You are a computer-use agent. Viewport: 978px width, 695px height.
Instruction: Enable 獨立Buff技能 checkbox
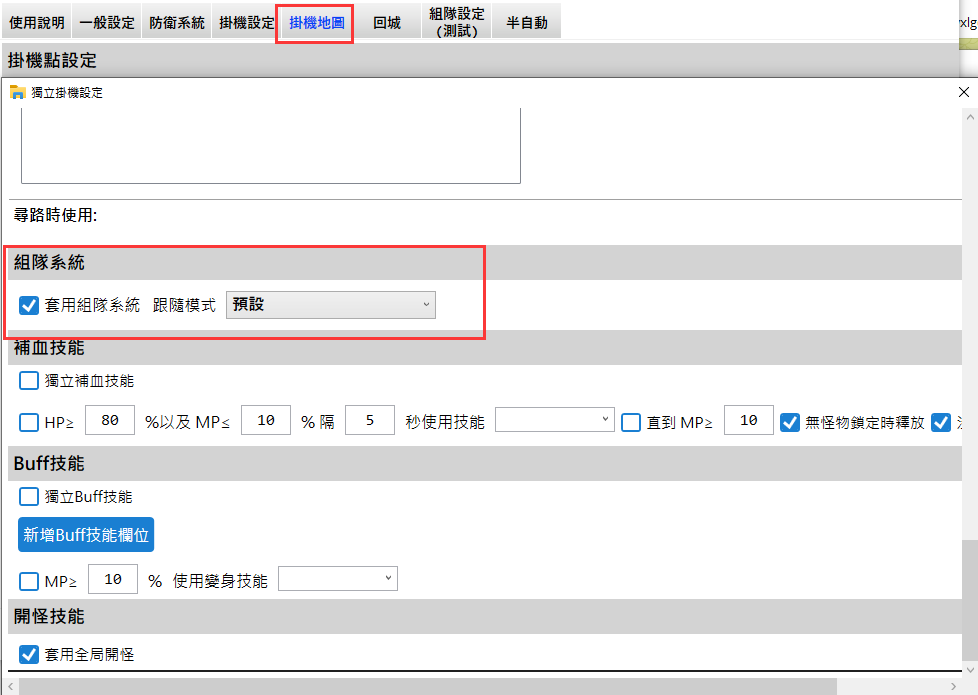point(29,496)
